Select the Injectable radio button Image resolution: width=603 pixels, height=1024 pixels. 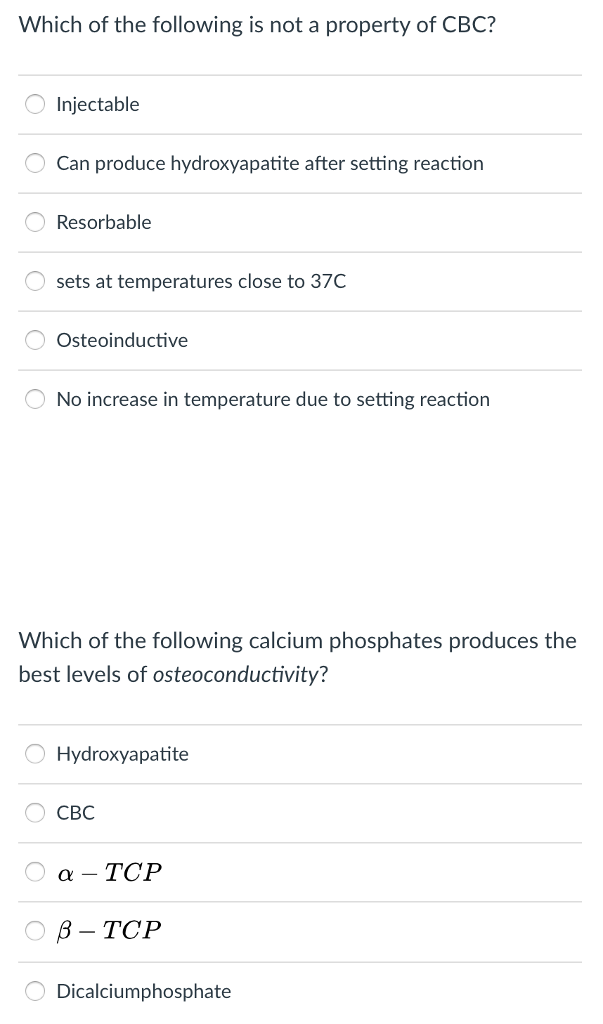coord(35,104)
